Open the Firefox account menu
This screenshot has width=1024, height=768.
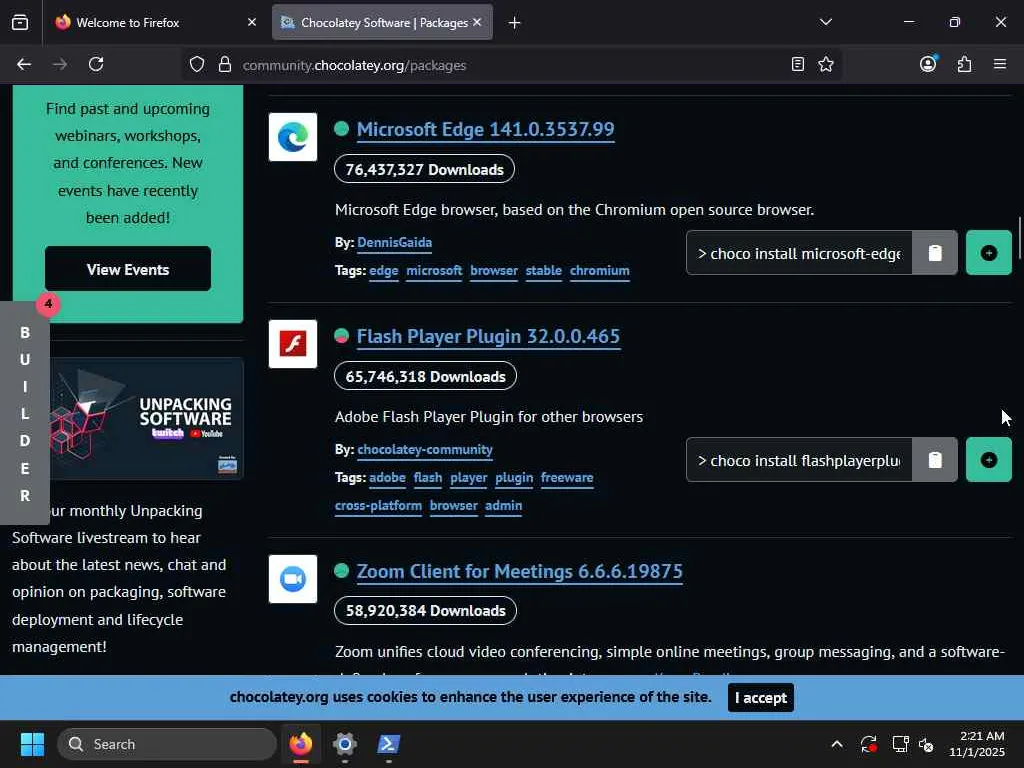(x=928, y=64)
